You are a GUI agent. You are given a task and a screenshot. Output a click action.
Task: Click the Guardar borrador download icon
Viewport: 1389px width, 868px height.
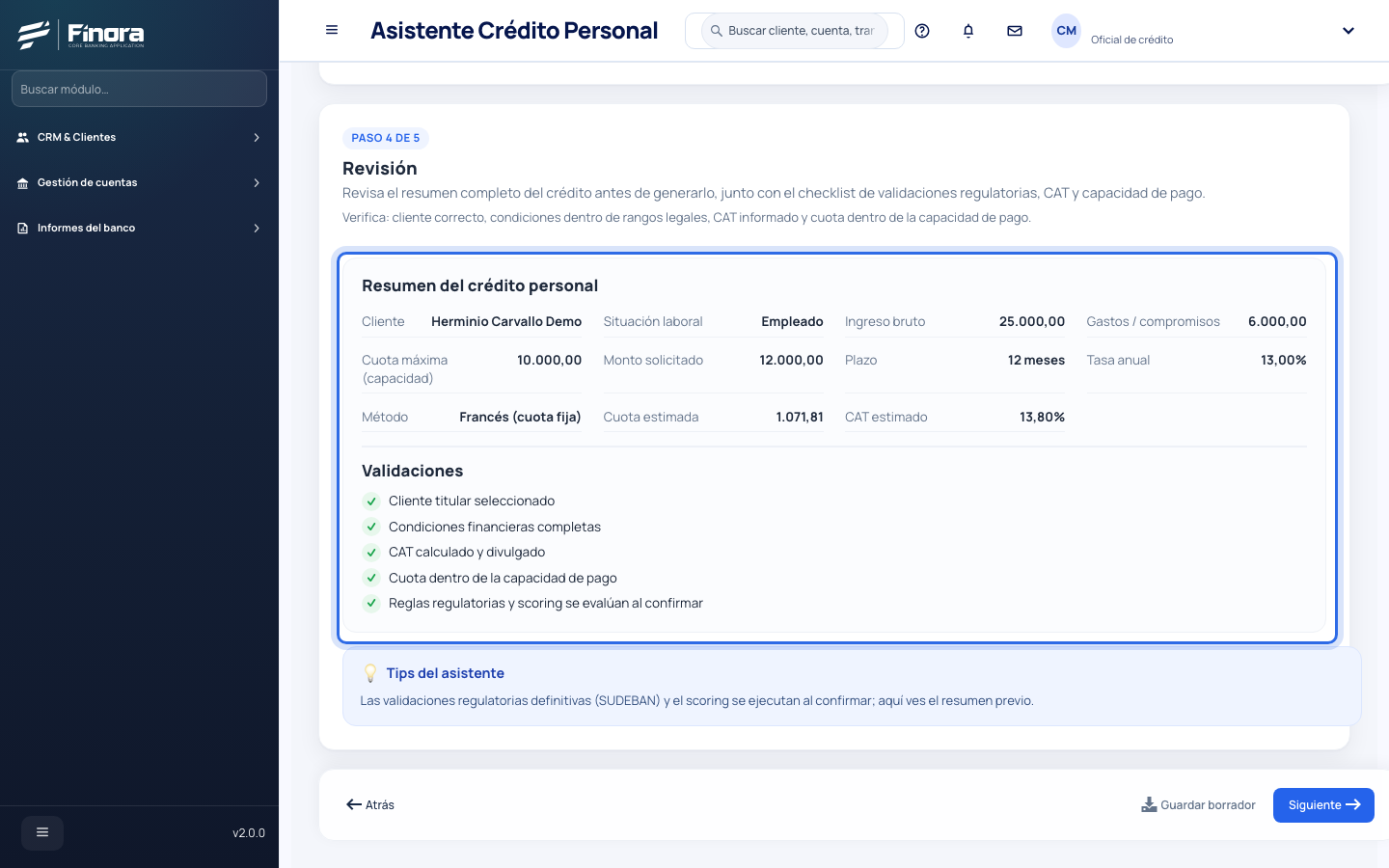(x=1149, y=804)
